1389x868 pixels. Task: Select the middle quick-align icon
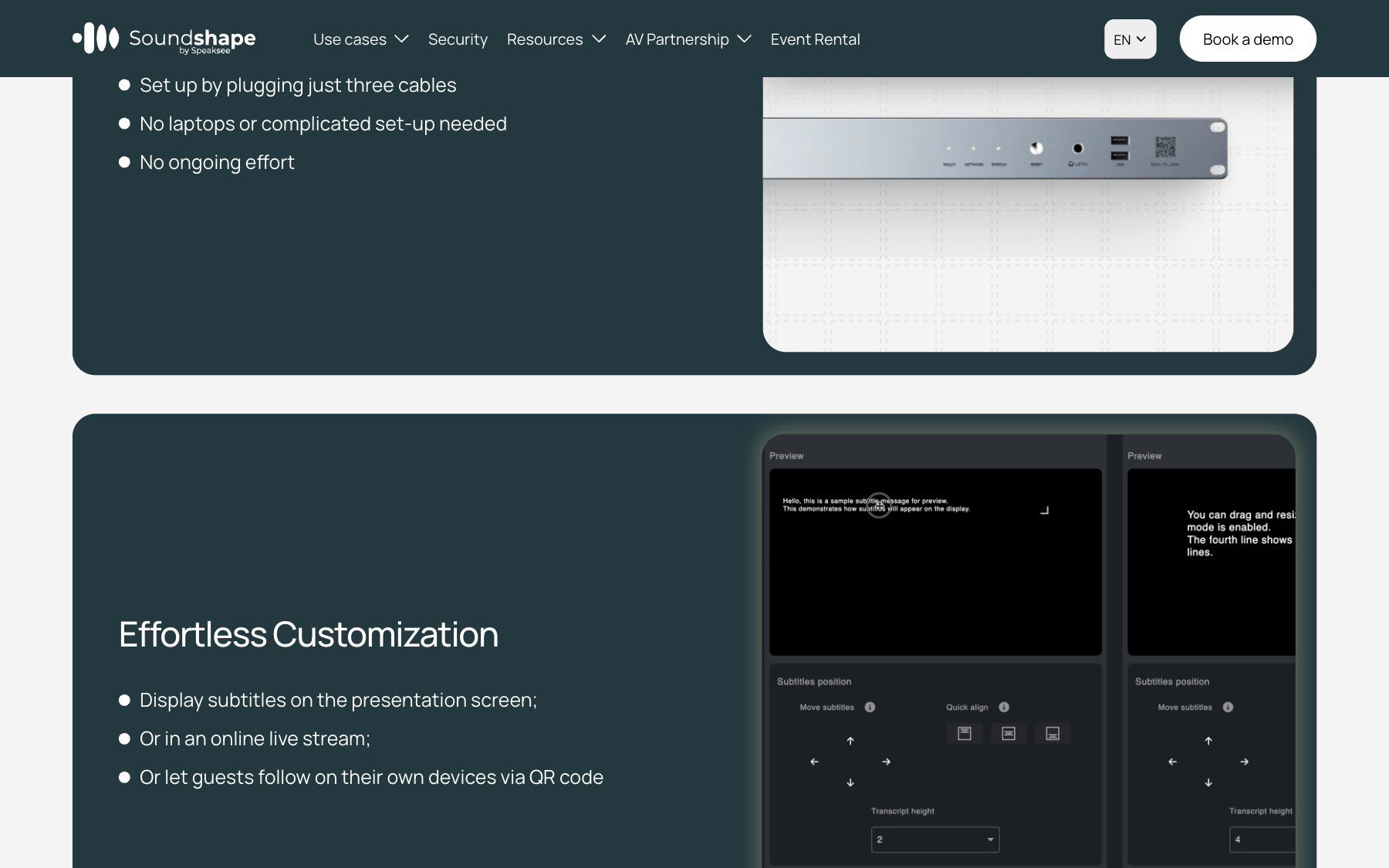(1009, 734)
